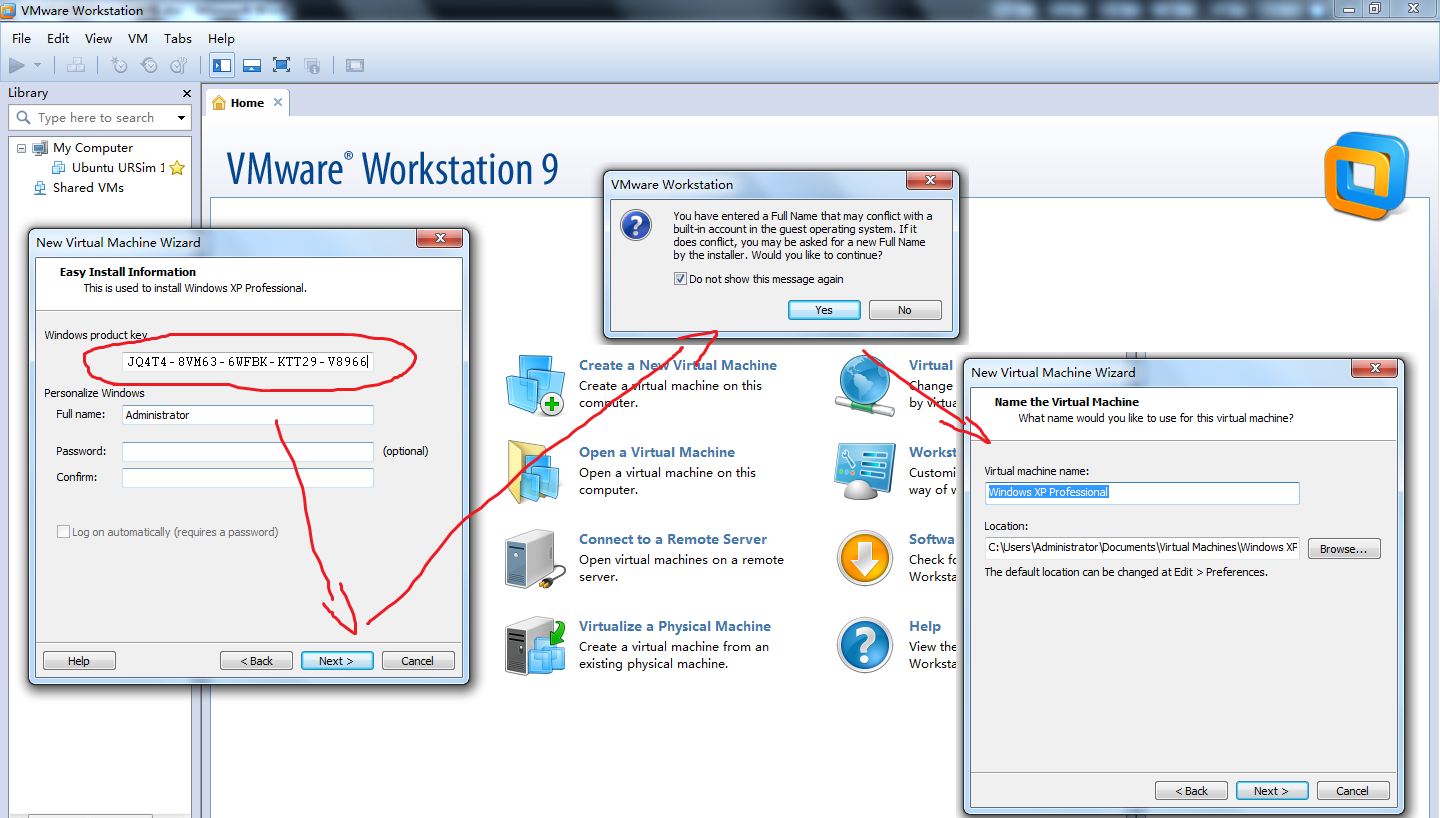Image resolution: width=1440 pixels, height=818 pixels.
Task: Click Back in Easy Install wizard
Action: click(257, 661)
